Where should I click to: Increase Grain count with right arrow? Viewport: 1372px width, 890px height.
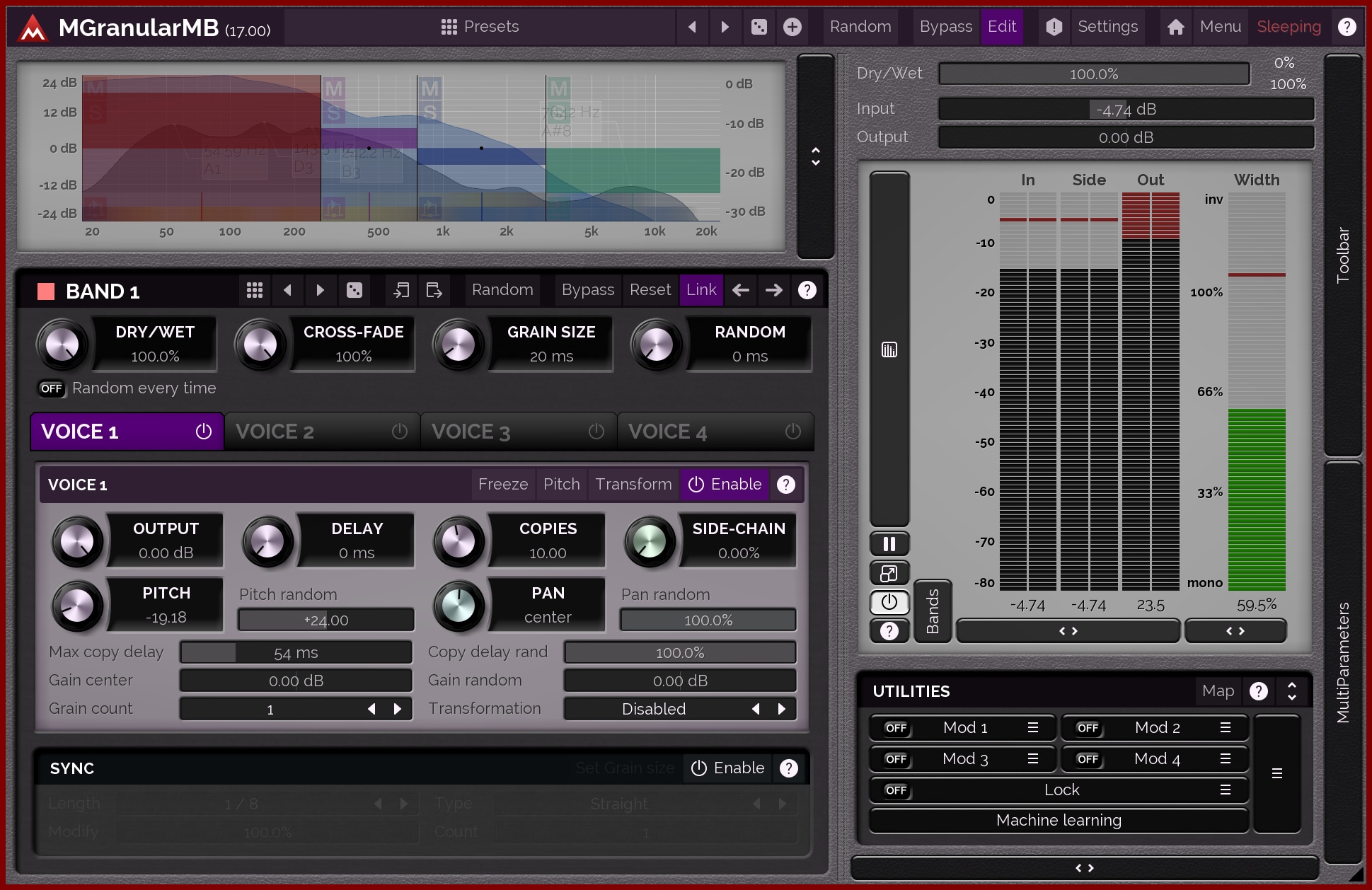click(398, 709)
